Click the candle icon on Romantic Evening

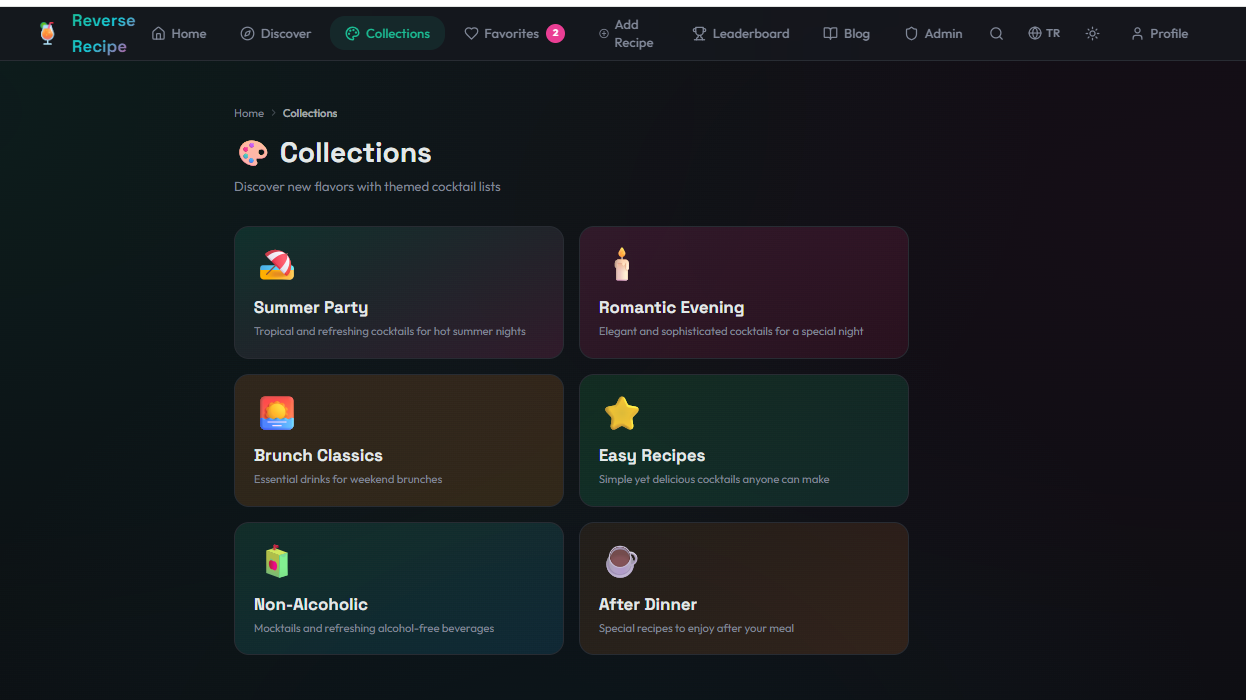(621, 263)
